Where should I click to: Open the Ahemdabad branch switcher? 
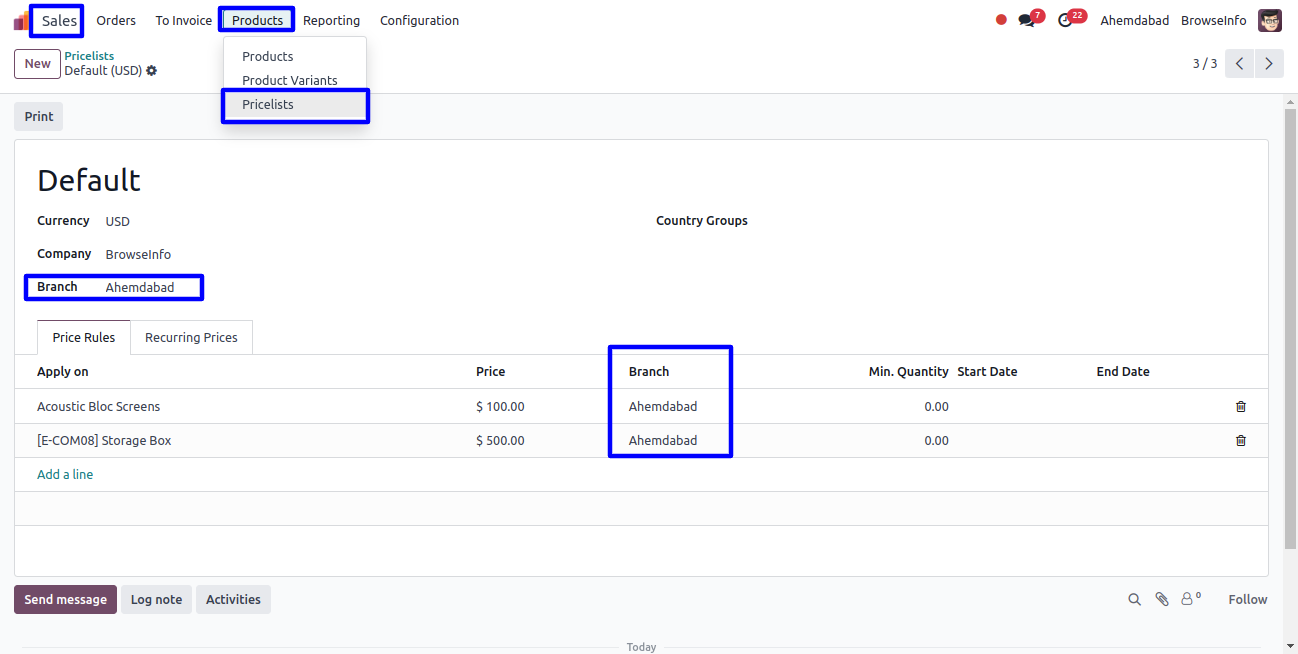click(1134, 21)
